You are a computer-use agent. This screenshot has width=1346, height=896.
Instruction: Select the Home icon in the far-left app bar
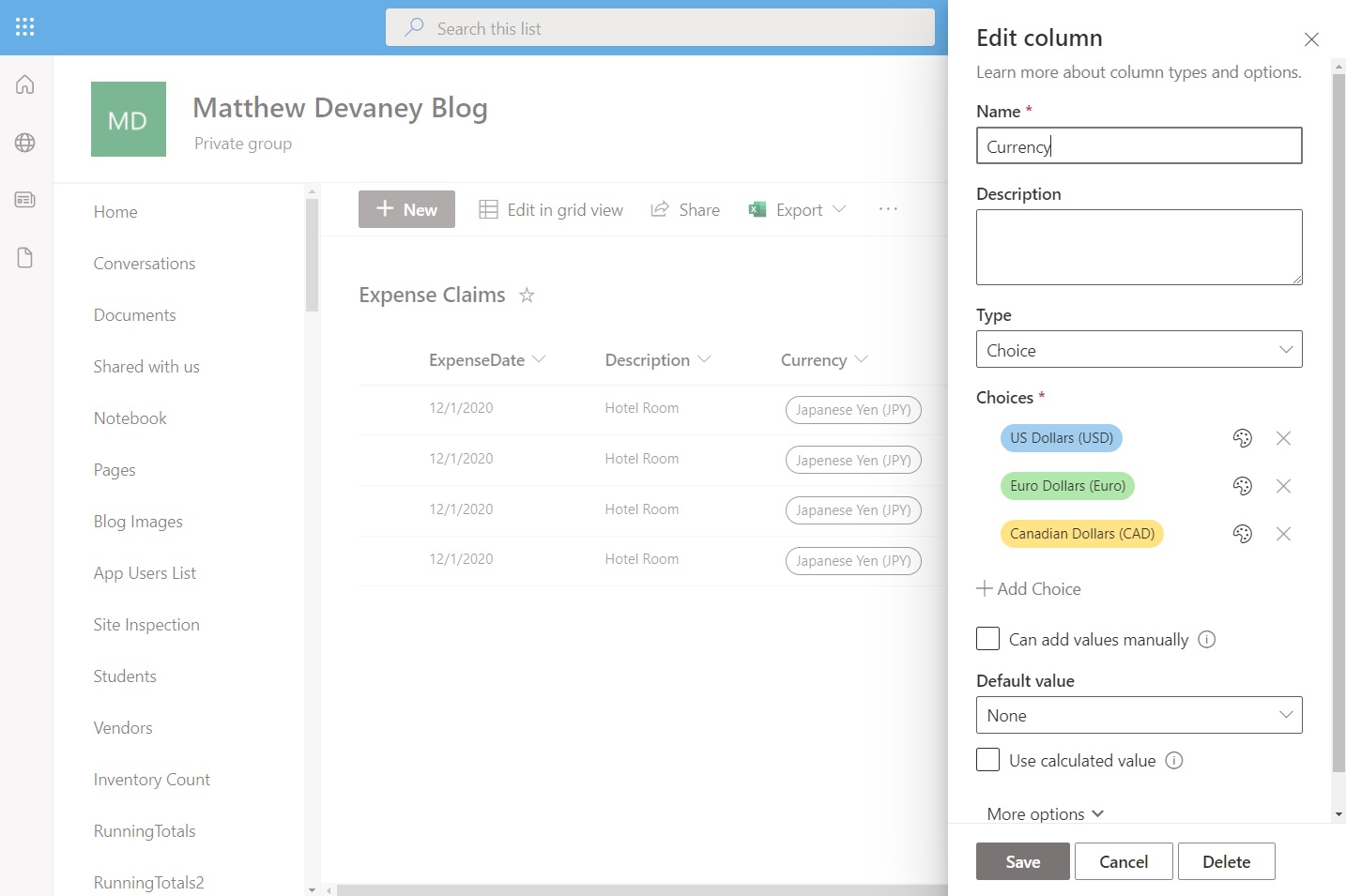pos(24,84)
